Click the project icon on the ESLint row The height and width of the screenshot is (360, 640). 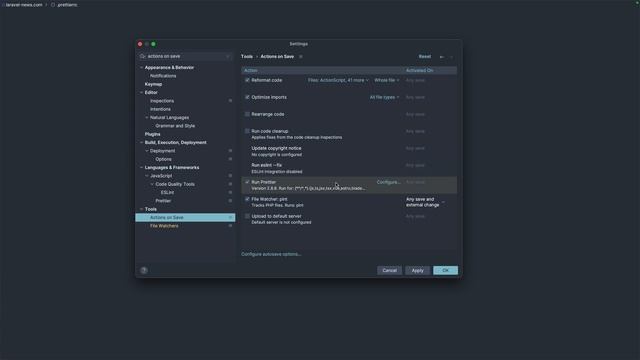[x=230, y=193]
